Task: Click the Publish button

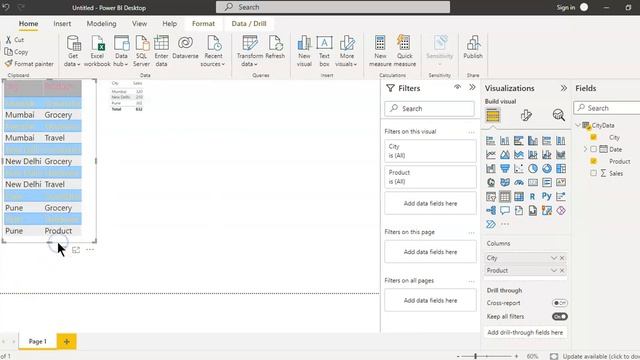Action: click(473, 47)
